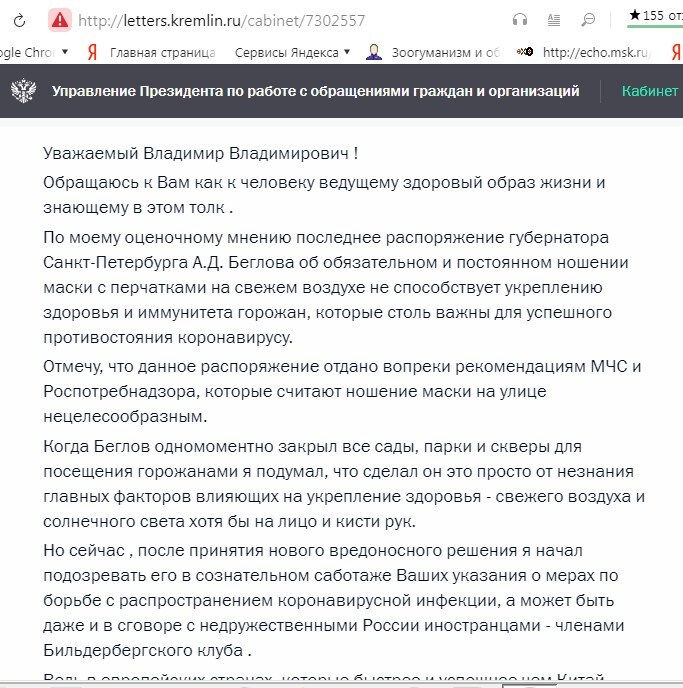683x688 pixels.
Task: Expand the Google Chrome bookmark folder arrow
Action: tap(65, 51)
